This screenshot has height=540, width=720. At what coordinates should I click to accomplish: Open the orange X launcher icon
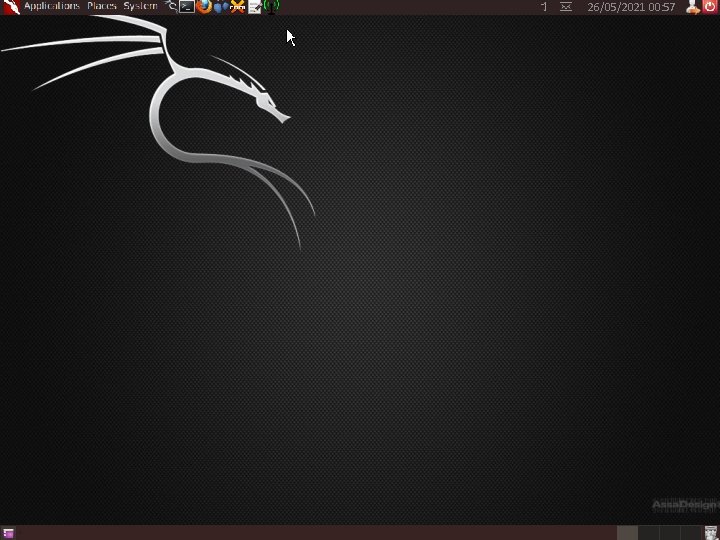click(x=237, y=6)
